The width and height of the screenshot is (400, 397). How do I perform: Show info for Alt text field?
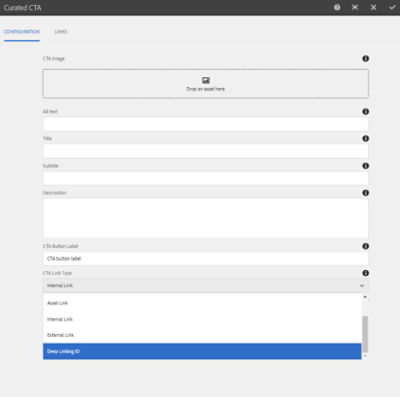(366, 112)
